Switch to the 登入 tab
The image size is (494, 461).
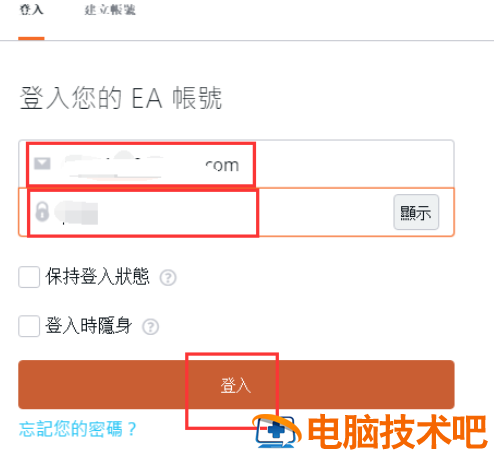tap(31, 9)
